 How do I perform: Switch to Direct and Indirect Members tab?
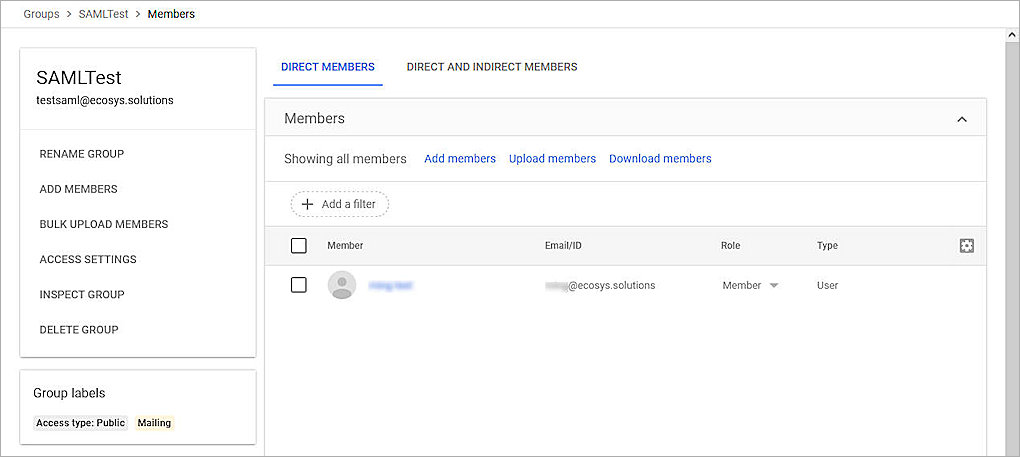coord(492,67)
